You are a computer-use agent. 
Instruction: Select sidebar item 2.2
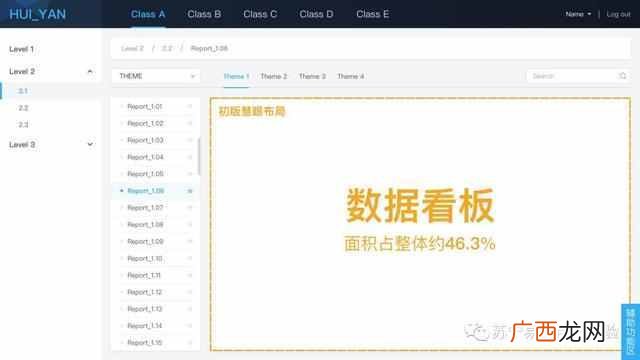pos(23,108)
